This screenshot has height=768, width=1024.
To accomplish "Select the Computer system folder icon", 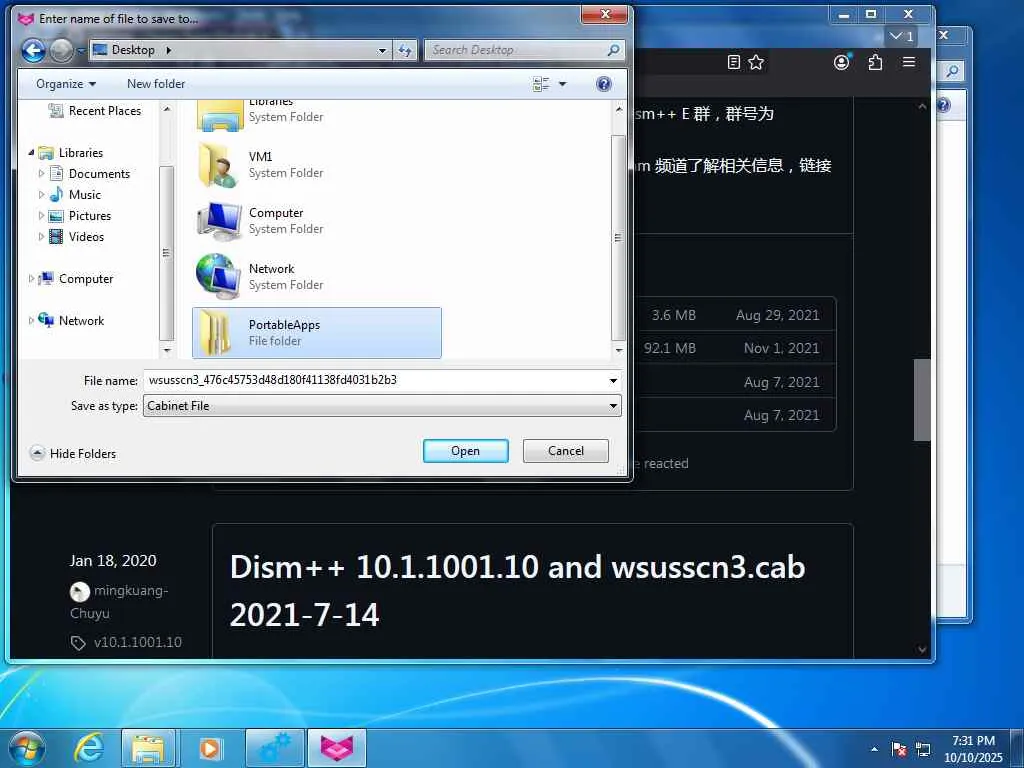I will click(219, 221).
